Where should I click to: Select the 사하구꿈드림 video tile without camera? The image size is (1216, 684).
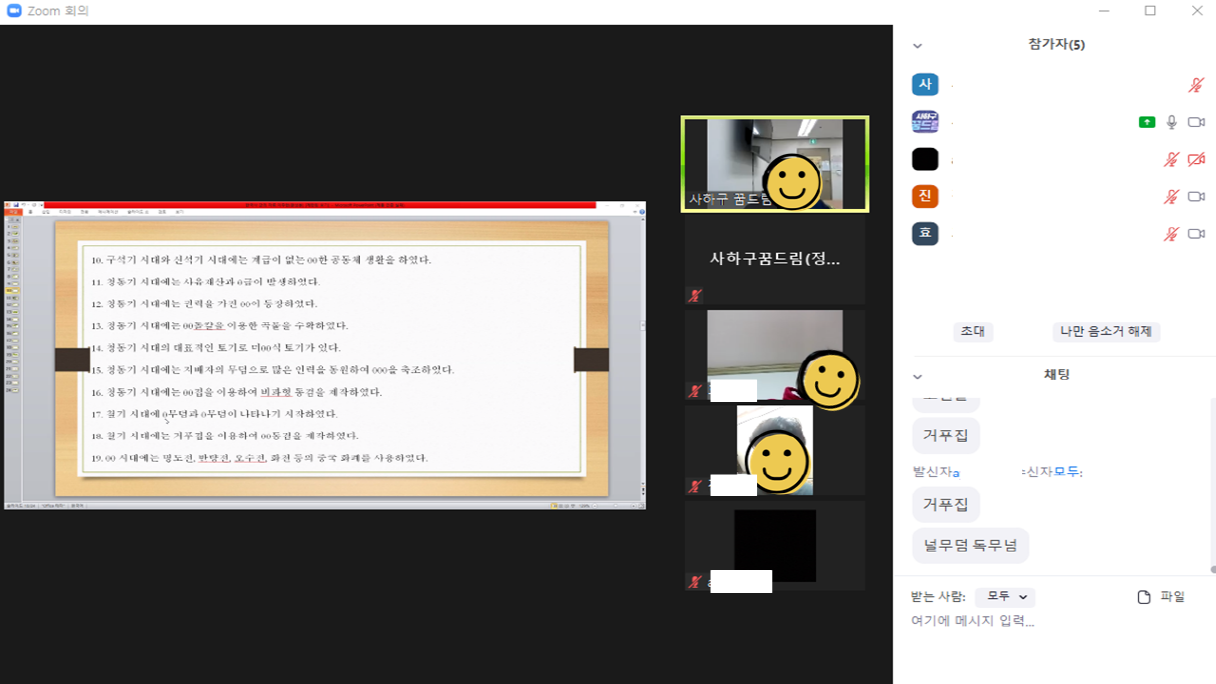click(x=775, y=260)
